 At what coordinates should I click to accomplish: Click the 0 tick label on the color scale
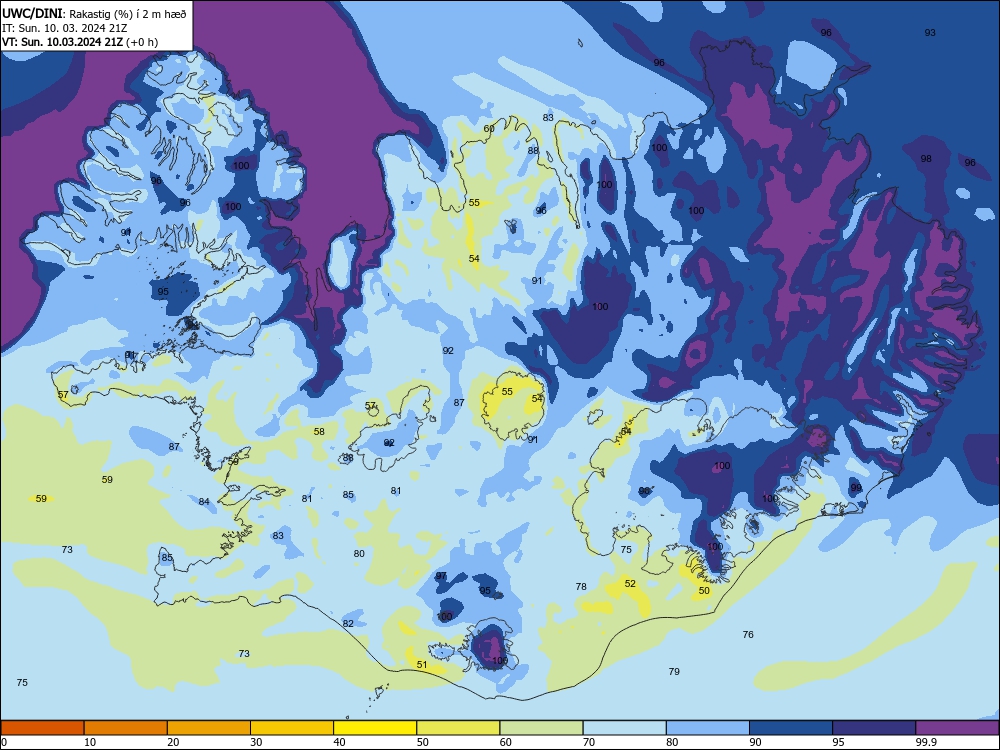pyautogui.click(x=4, y=742)
